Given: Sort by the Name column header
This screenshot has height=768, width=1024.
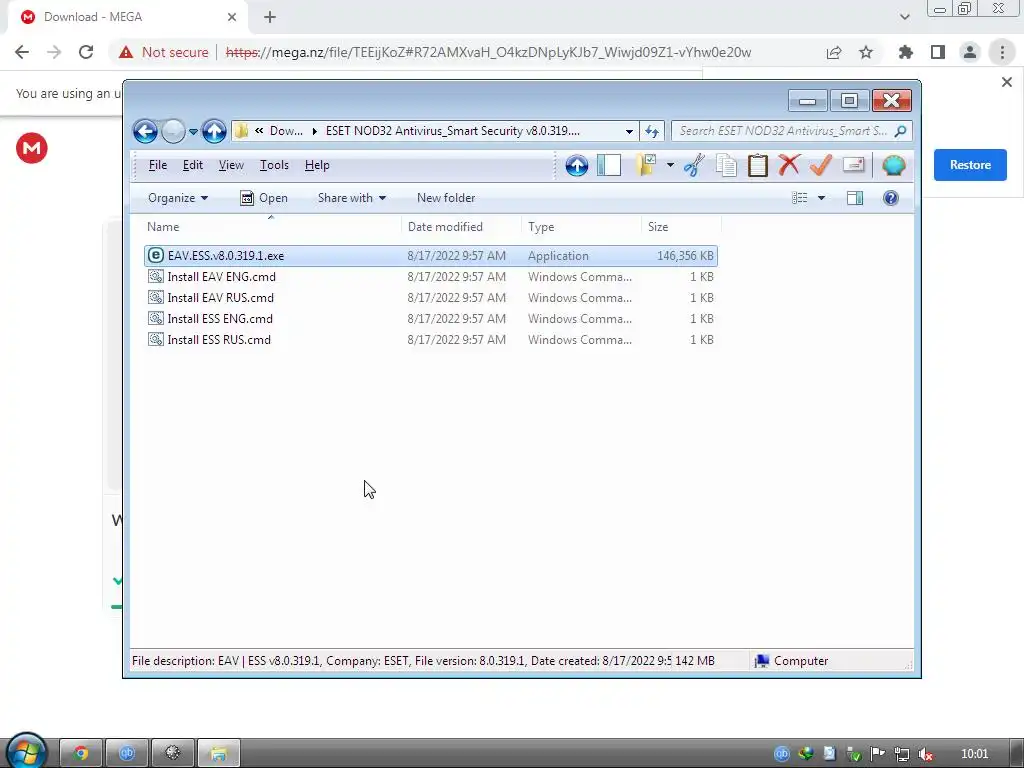Looking at the screenshot, I should pos(272,227).
